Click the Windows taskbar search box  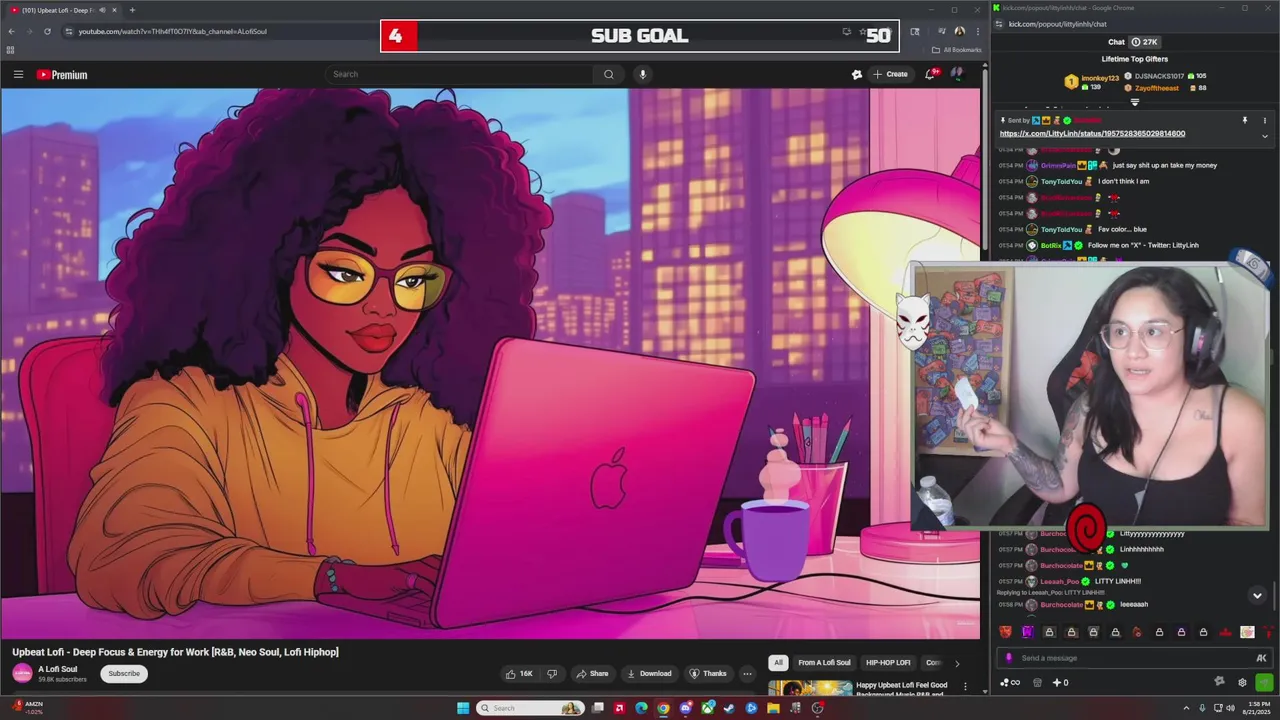[530, 708]
